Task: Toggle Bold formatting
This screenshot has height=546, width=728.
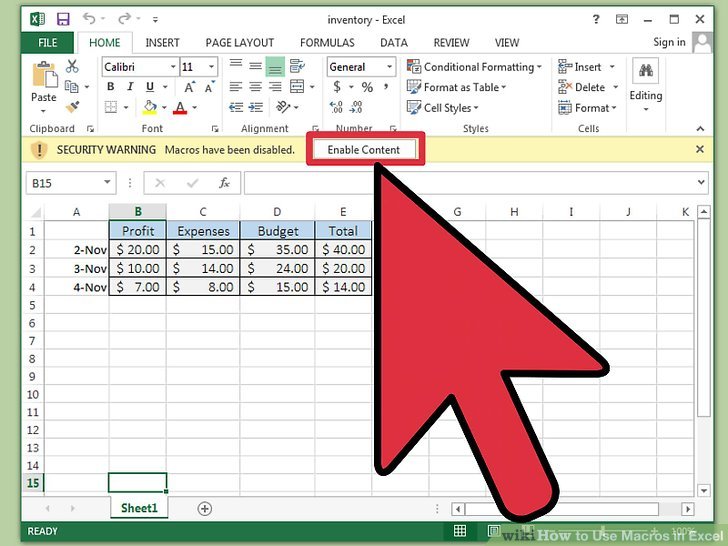Action: [x=110, y=87]
